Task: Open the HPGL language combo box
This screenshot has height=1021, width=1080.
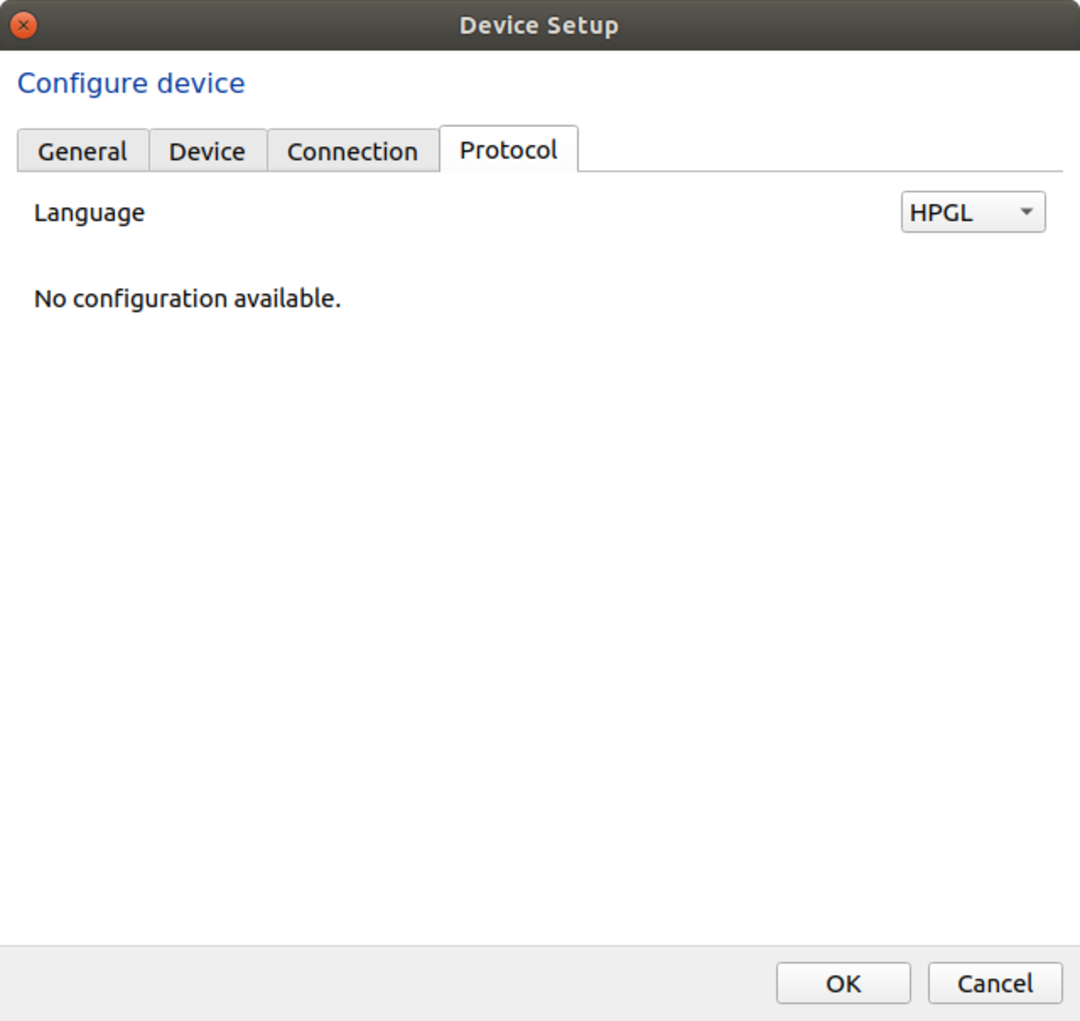Action: pyautogui.click(x=972, y=212)
